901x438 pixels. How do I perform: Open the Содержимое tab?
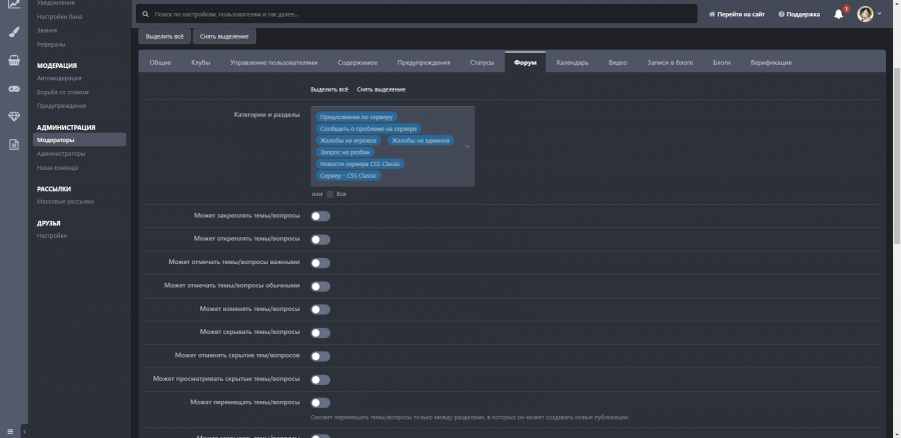(357, 63)
